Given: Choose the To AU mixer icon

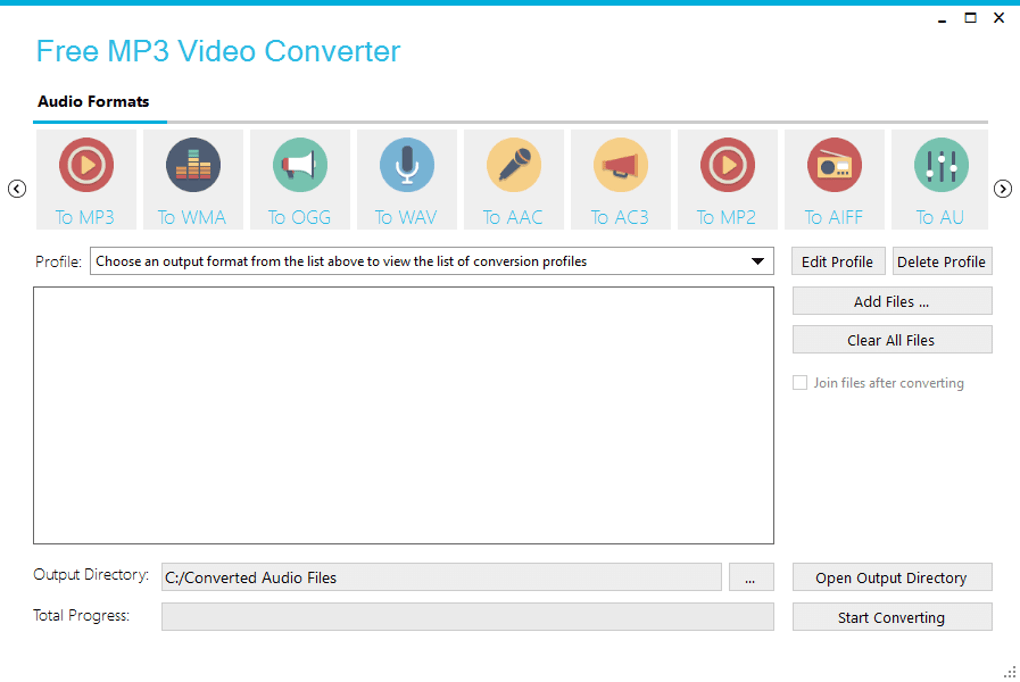Looking at the screenshot, I should (x=940, y=179).
